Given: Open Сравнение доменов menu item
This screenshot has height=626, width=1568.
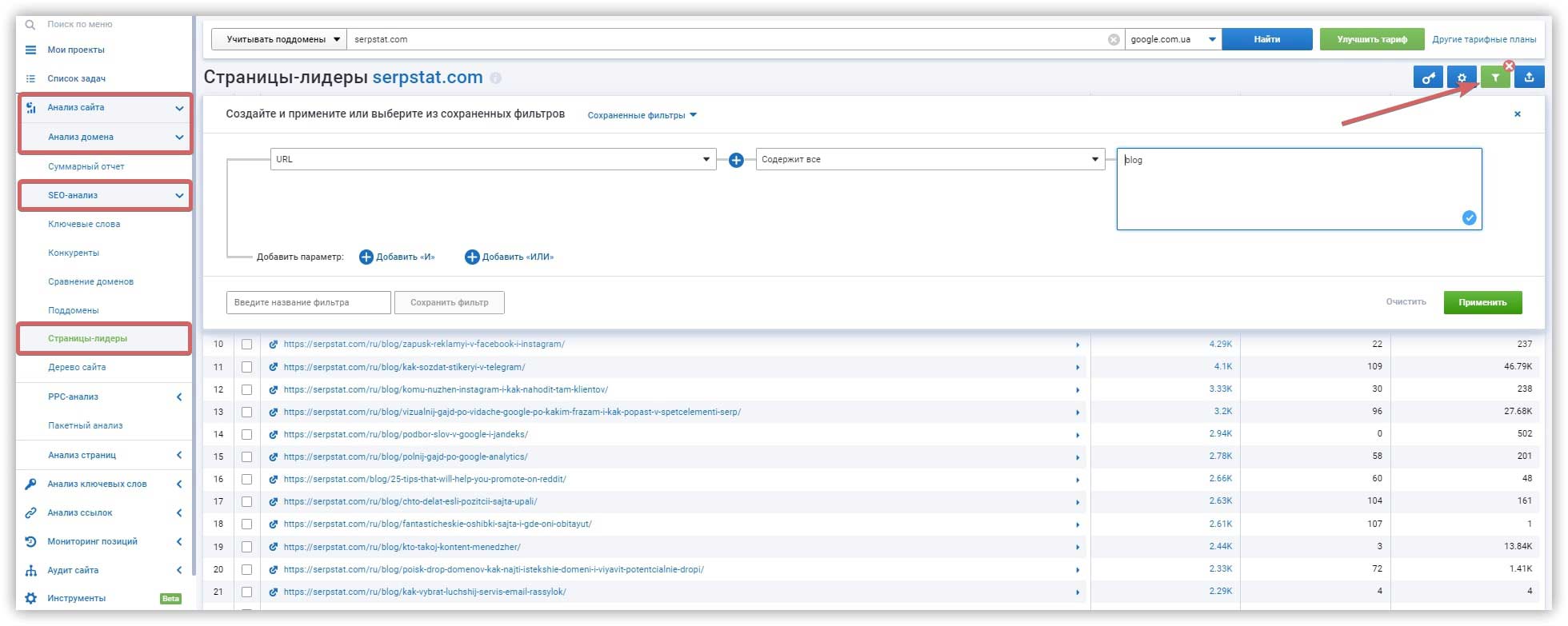Looking at the screenshot, I should [x=90, y=281].
